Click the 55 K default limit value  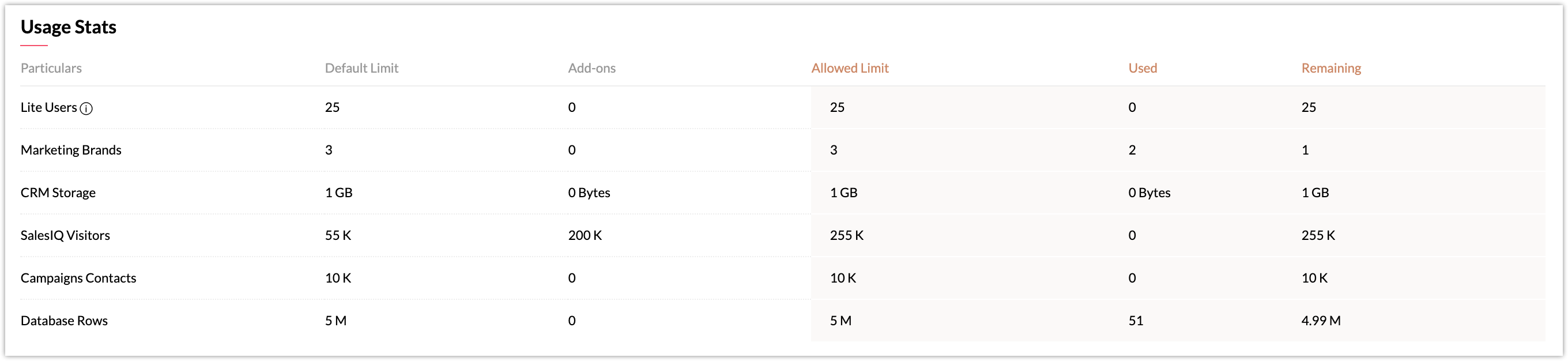click(x=338, y=235)
